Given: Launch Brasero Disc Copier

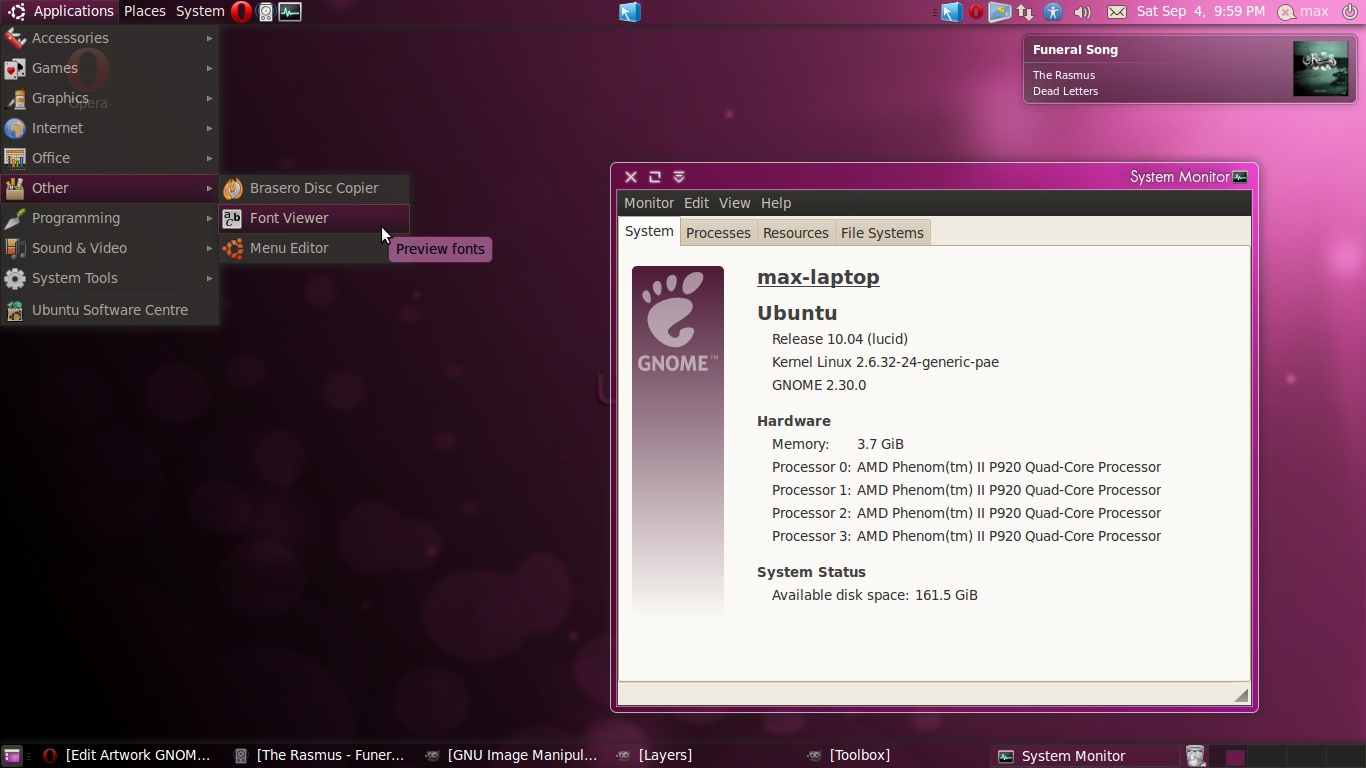Looking at the screenshot, I should (x=314, y=188).
